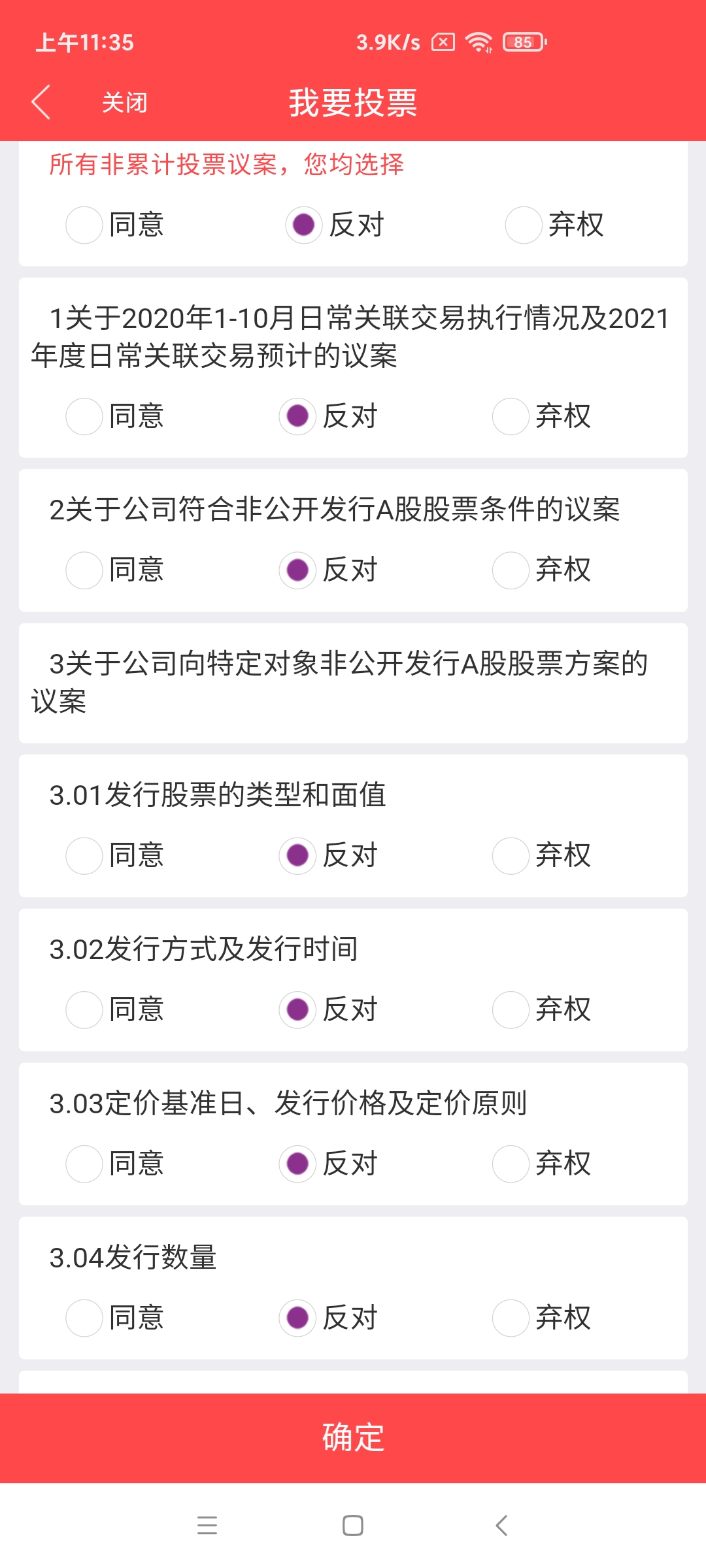The width and height of the screenshot is (706, 1568).
Task: Tap the SIM card status icon
Action: [x=443, y=42]
